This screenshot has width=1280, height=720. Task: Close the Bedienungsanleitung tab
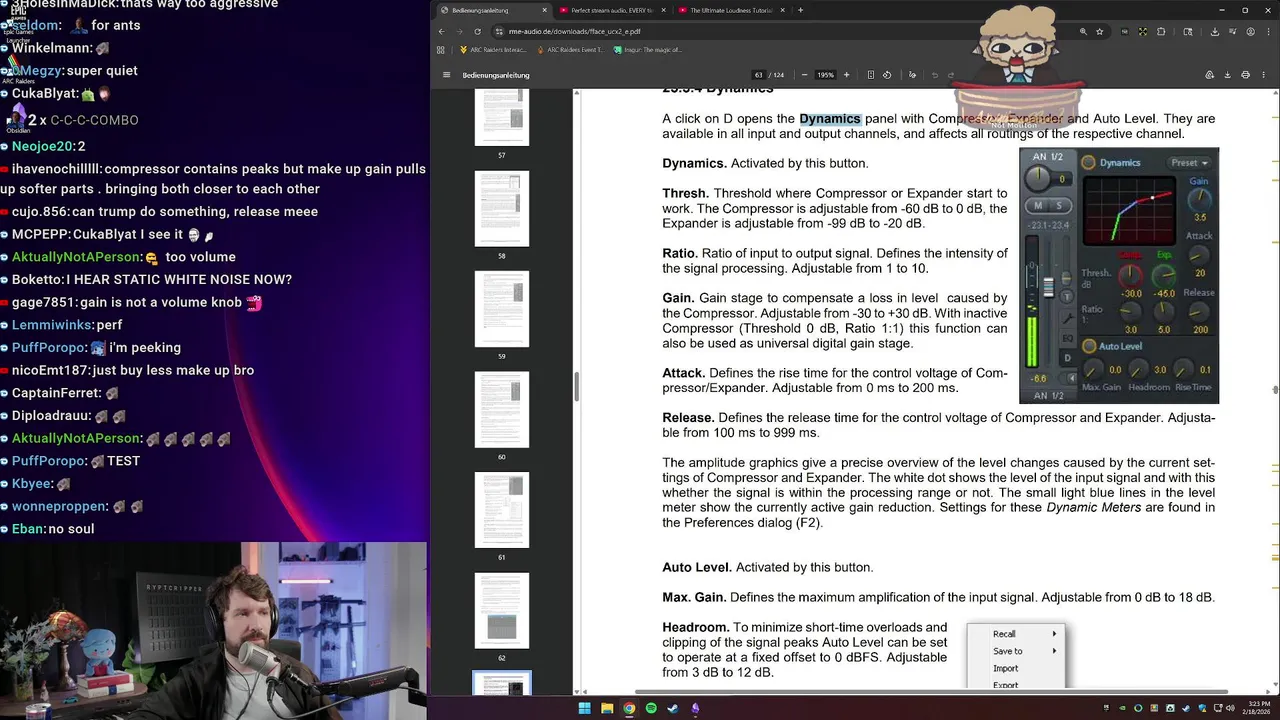544,10
